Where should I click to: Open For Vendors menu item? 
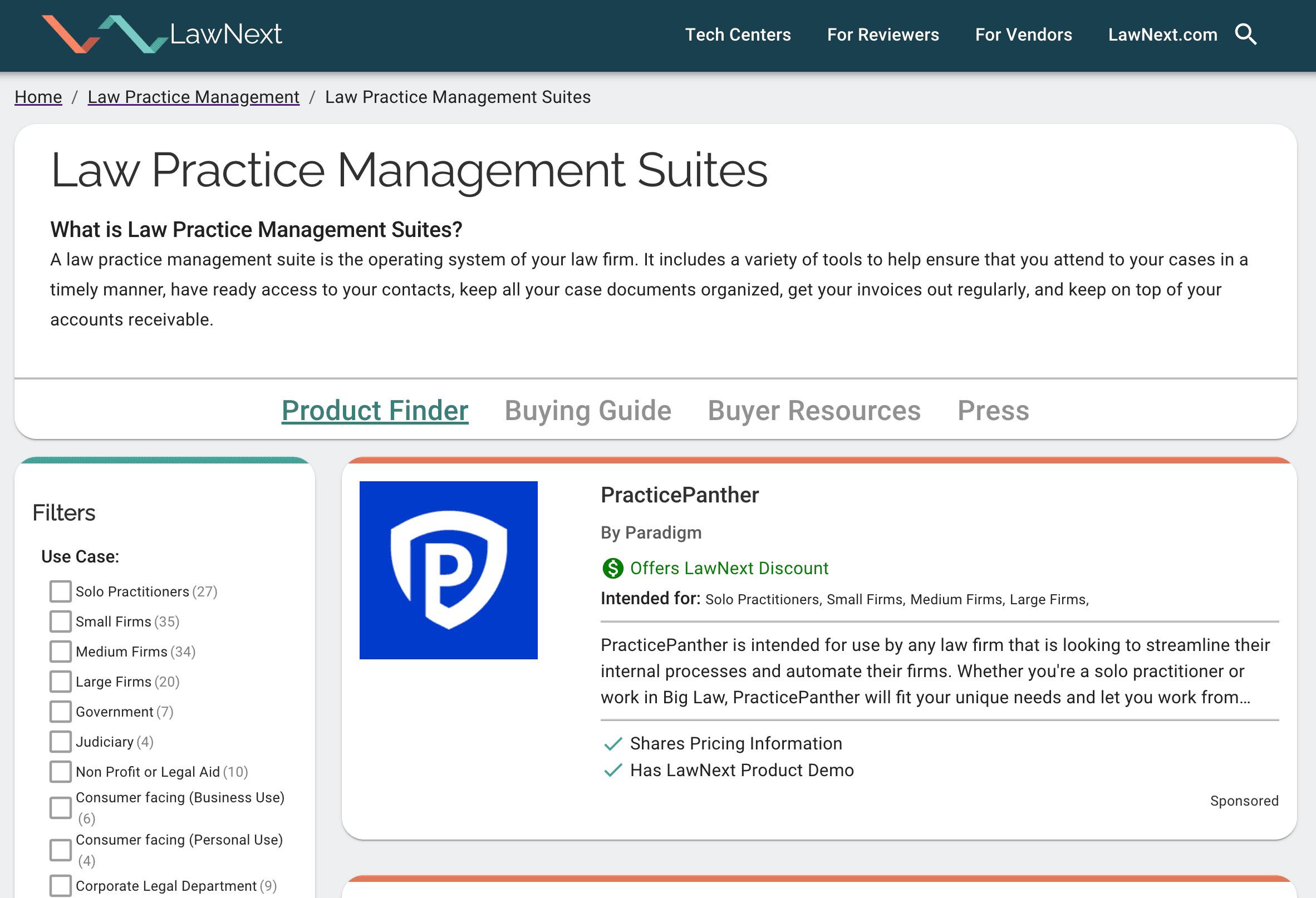pos(1023,34)
